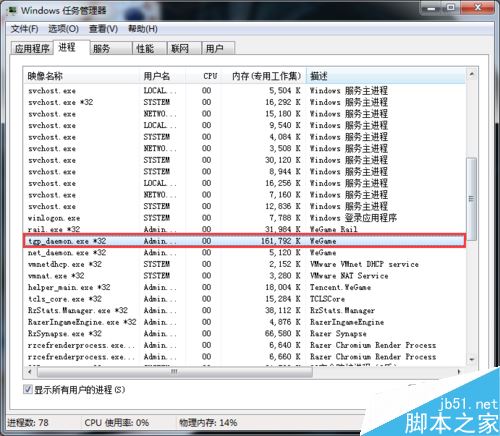Click the 161,792 K memory value

[x=281, y=241]
